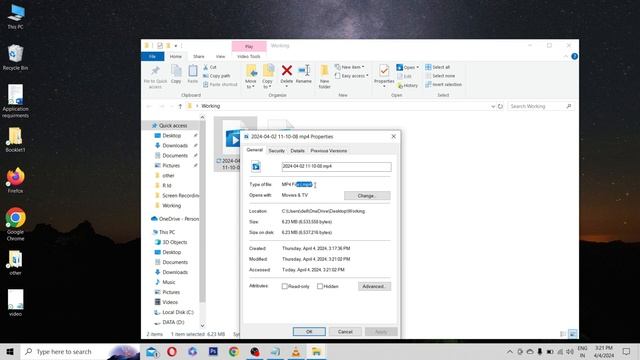The image size is (640, 360).
Task: Select Local Disk (C:) in sidebar
Action: click(x=174, y=313)
